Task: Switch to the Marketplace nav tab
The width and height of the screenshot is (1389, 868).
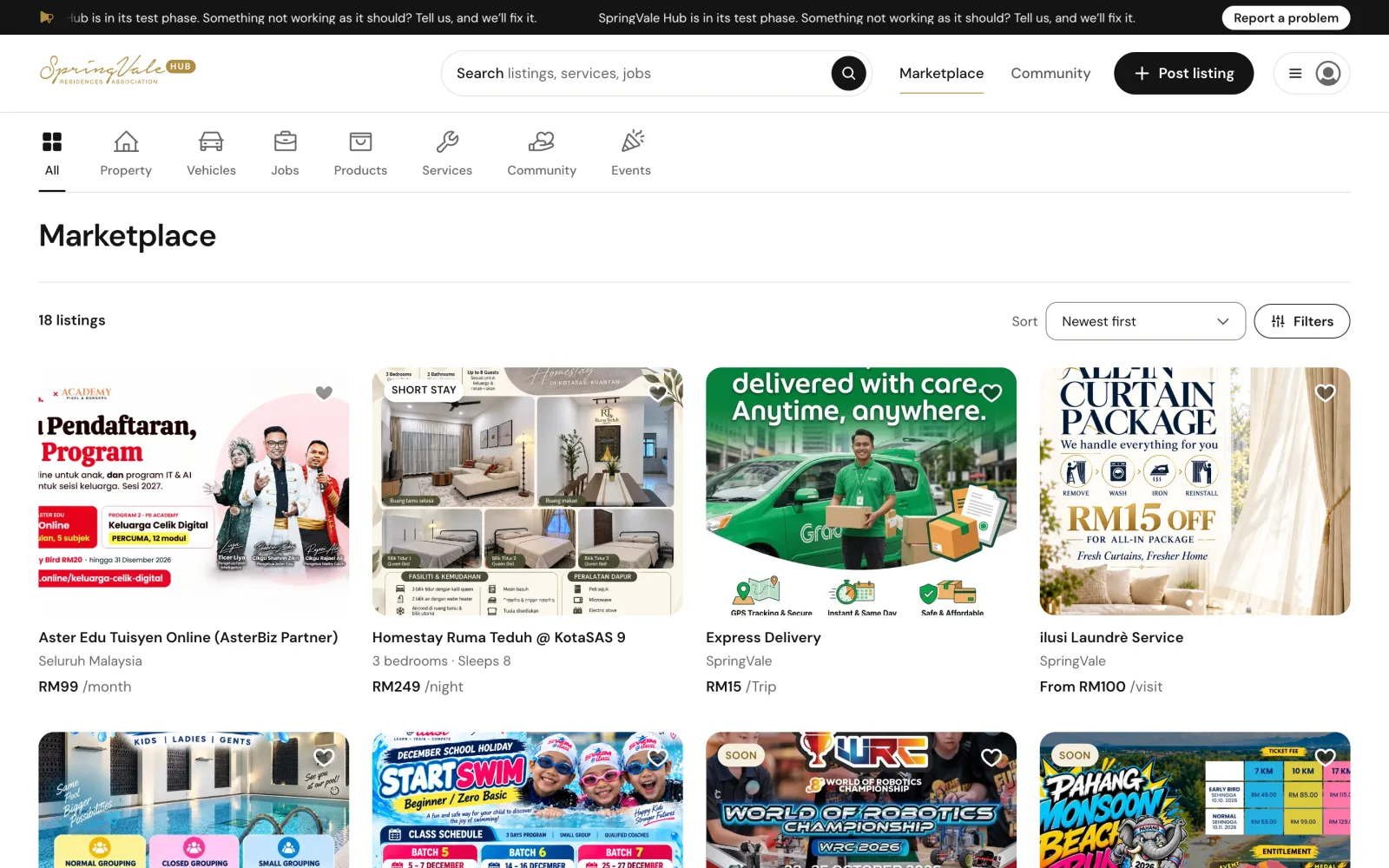Action: (941, 73)
